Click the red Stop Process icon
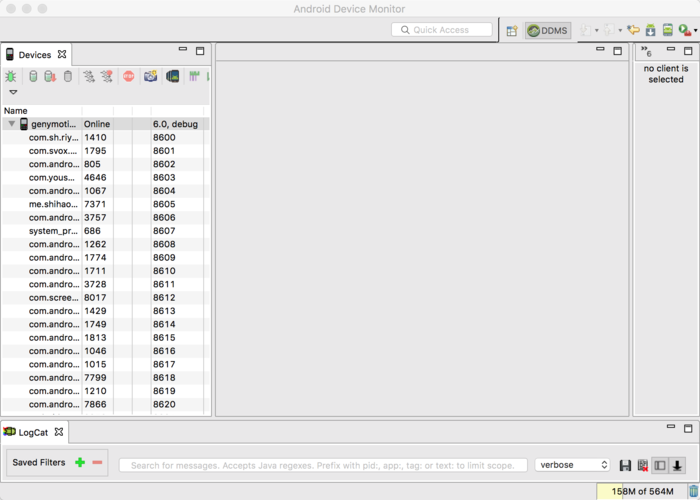The width and height of the screenshot is (700, 500). click(129, 76)
